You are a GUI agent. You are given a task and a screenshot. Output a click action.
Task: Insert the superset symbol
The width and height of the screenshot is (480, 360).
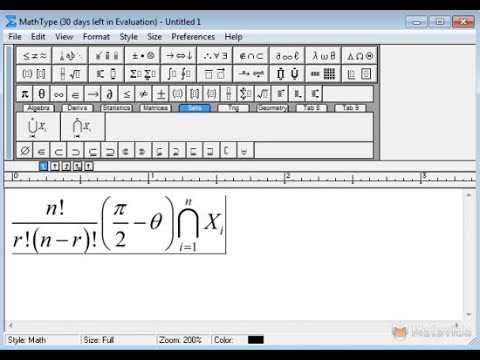click(x=76, y=151)
